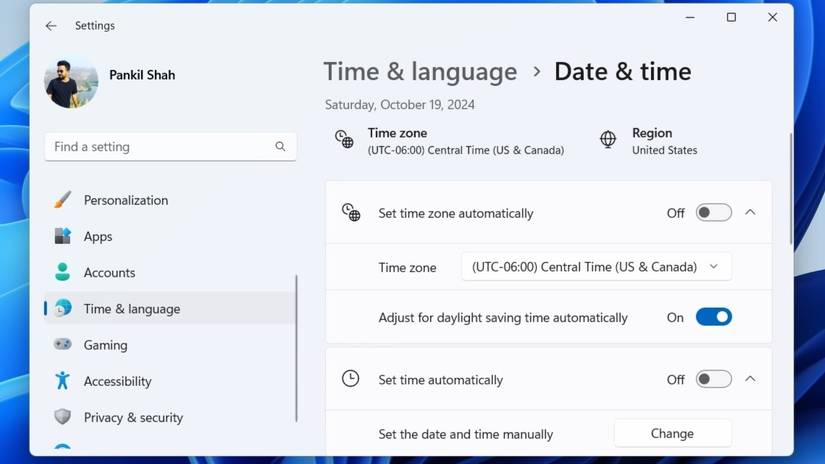The height and width of the screenshot is (464, 825).
Task: Collapse the Set time automatically section
Action: [750, 380]
